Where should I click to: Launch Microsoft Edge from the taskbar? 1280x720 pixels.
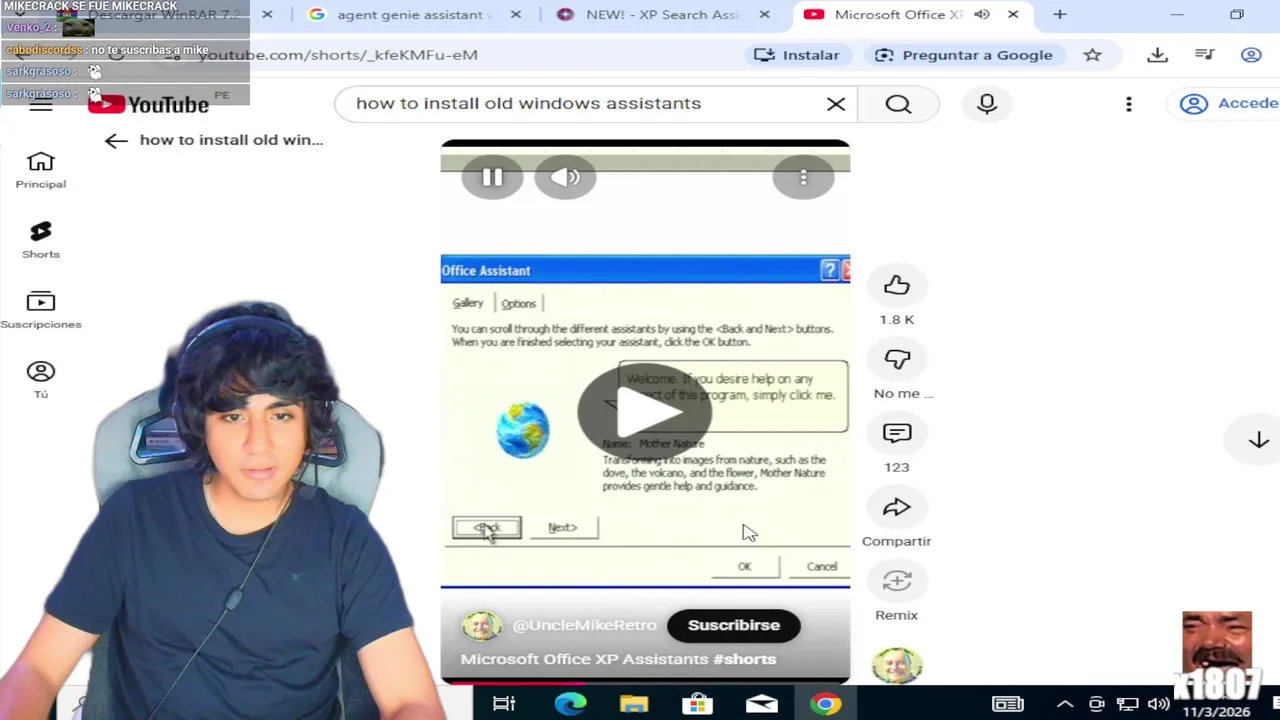570,704
